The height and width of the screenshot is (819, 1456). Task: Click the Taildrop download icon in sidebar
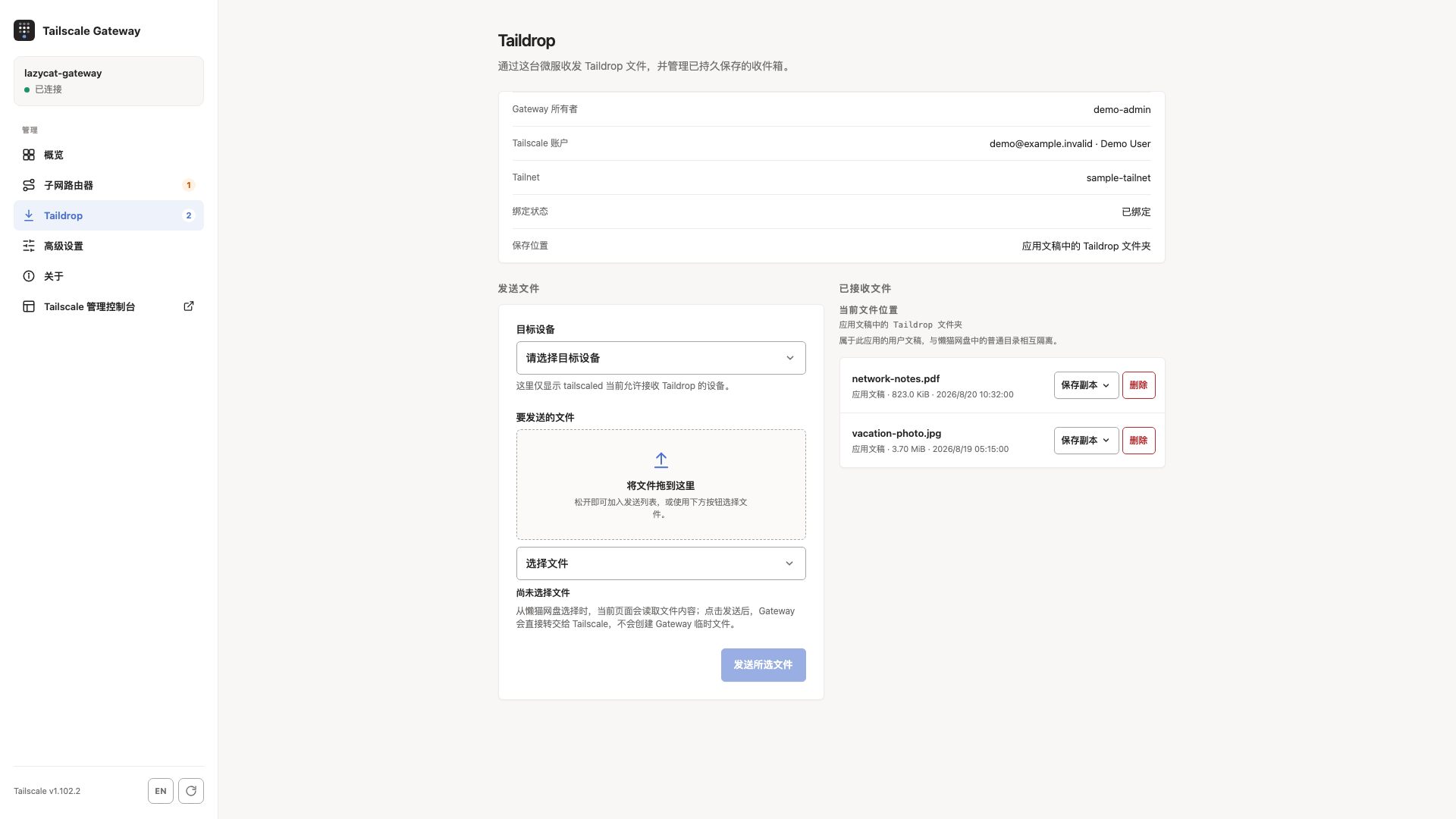pyautogui.click(x=29, y=215)
